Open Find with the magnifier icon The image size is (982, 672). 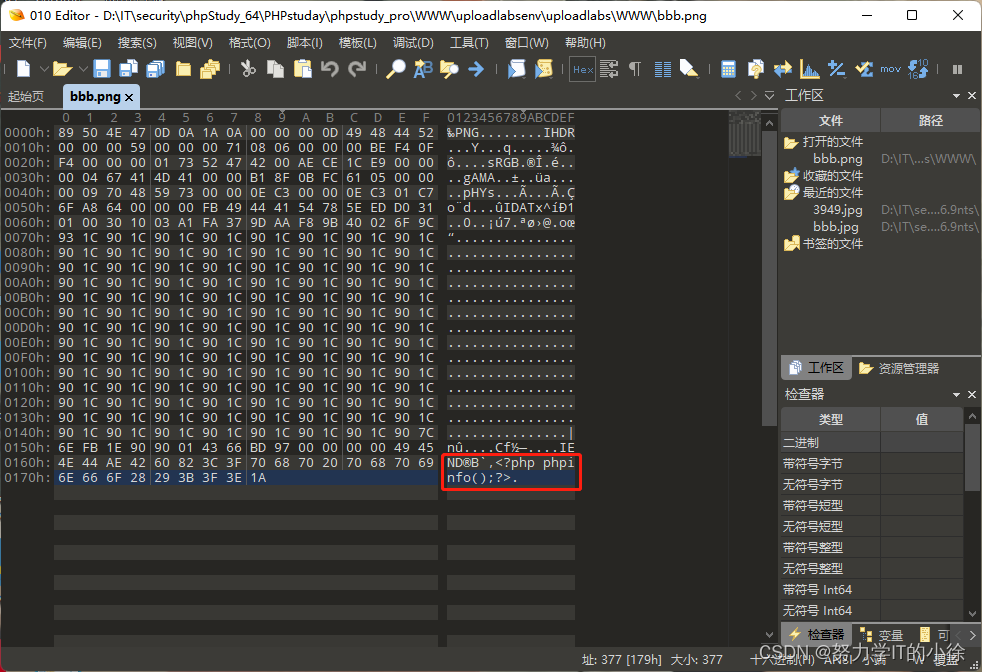click(x=395, y=68)
